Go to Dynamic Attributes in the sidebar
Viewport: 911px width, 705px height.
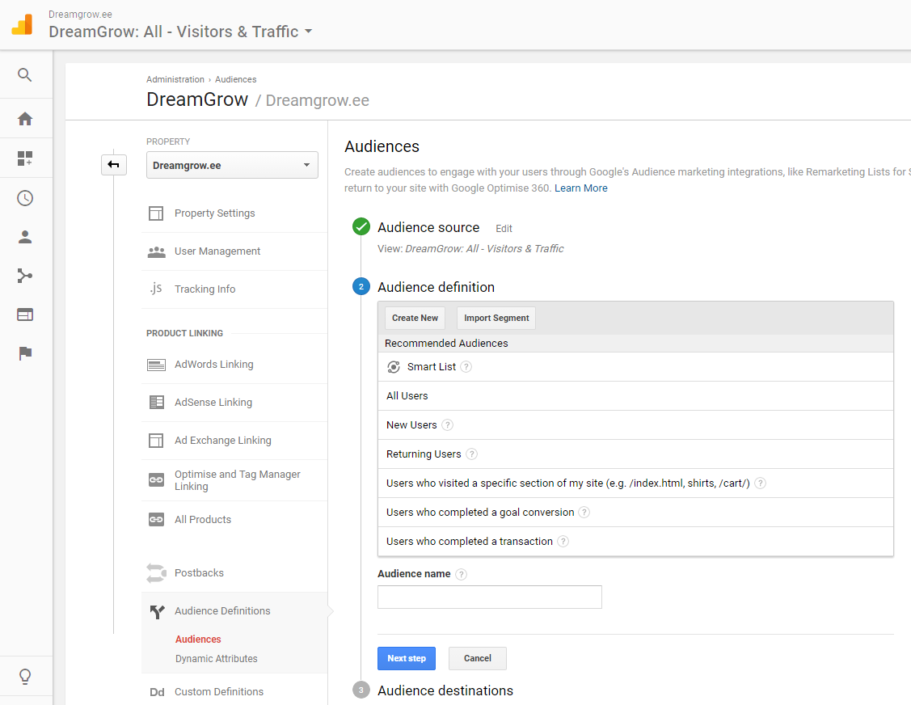click(x=216, y=658)
